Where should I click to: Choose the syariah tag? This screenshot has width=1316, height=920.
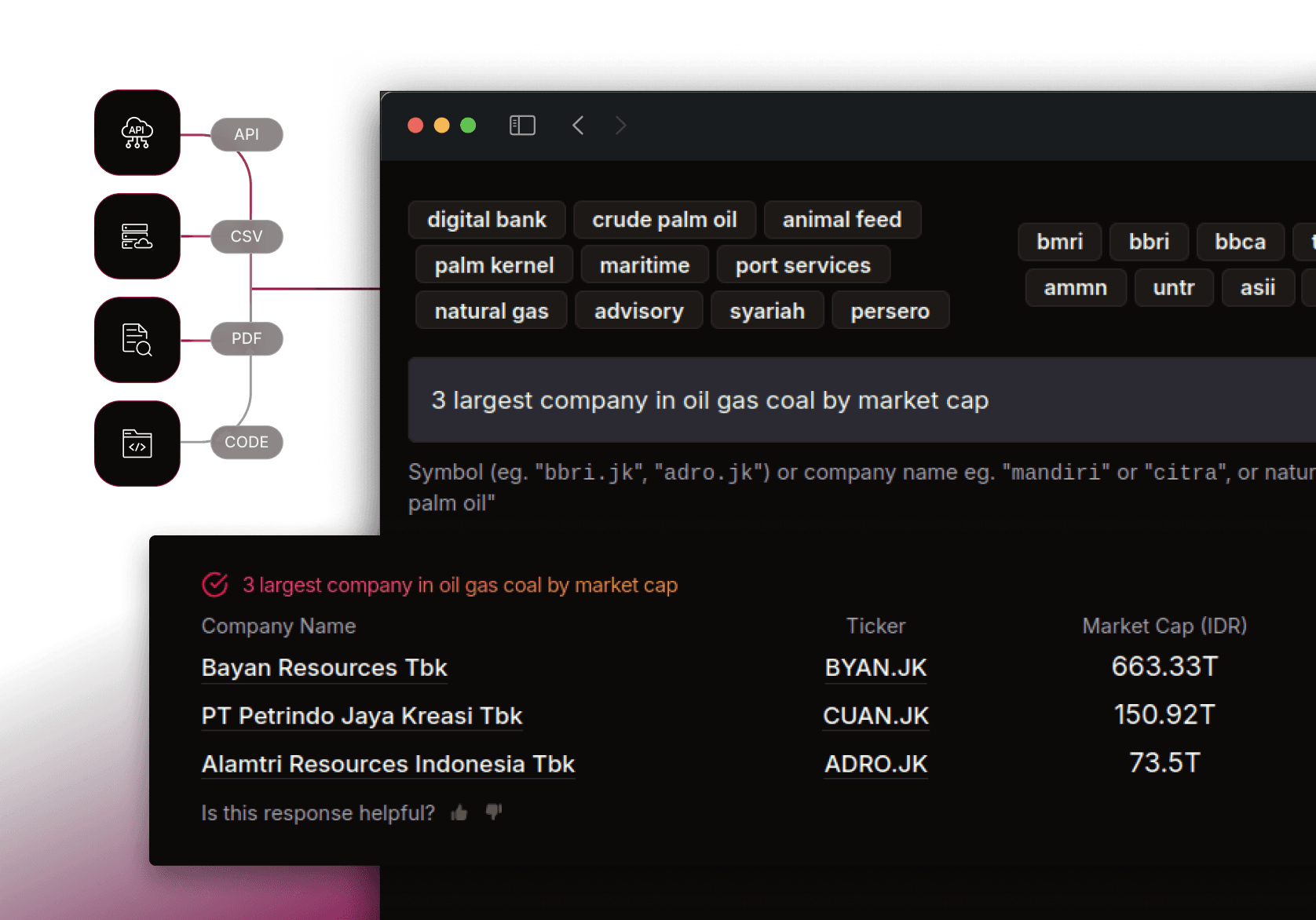click(x=767, y=311)
